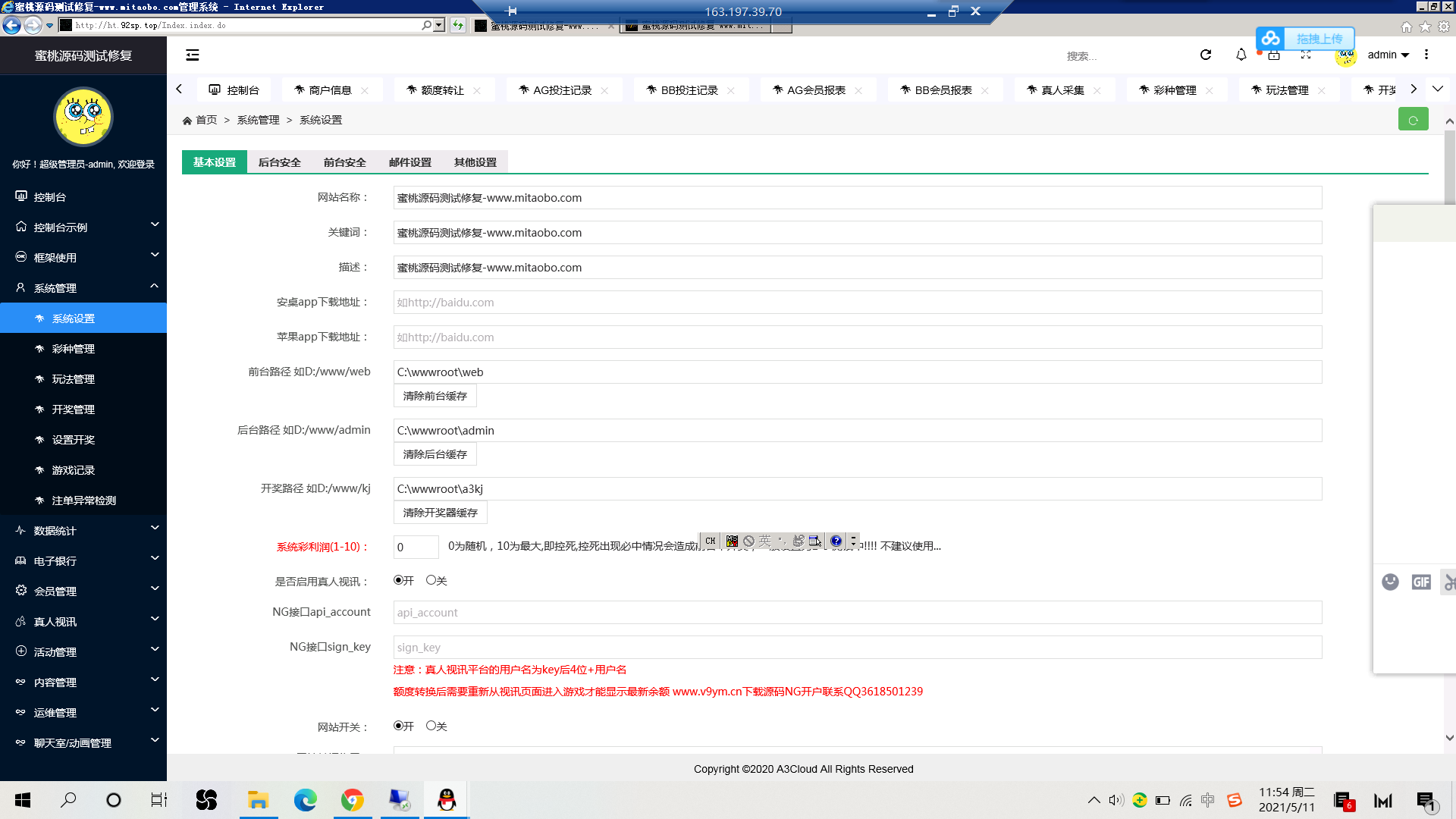The width and height of the screenshot is (1456, 819).
Task: Open the notification bell icon
Action: pos(1241,55)
